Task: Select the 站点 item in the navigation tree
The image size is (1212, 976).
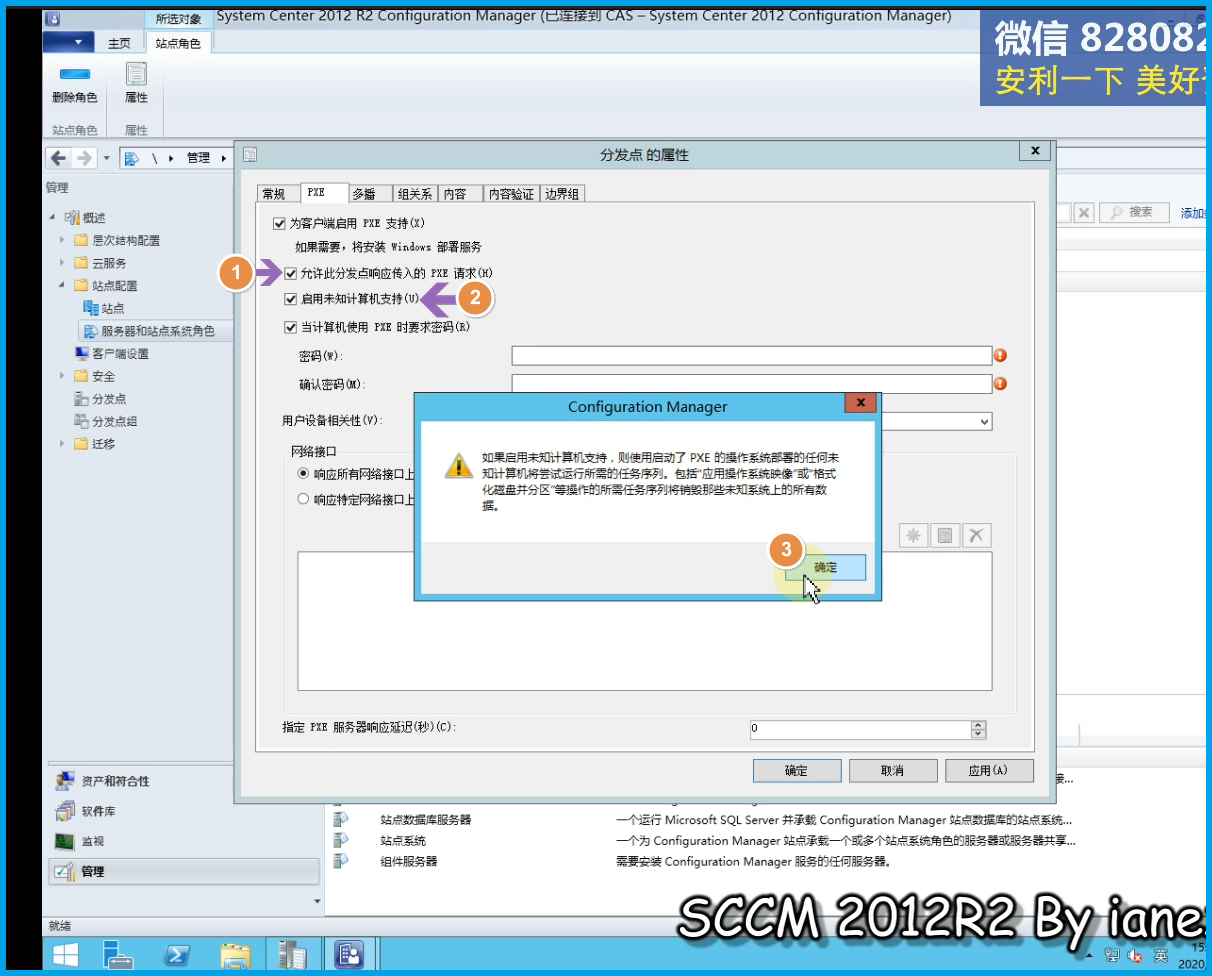Action: coord(112,309)
